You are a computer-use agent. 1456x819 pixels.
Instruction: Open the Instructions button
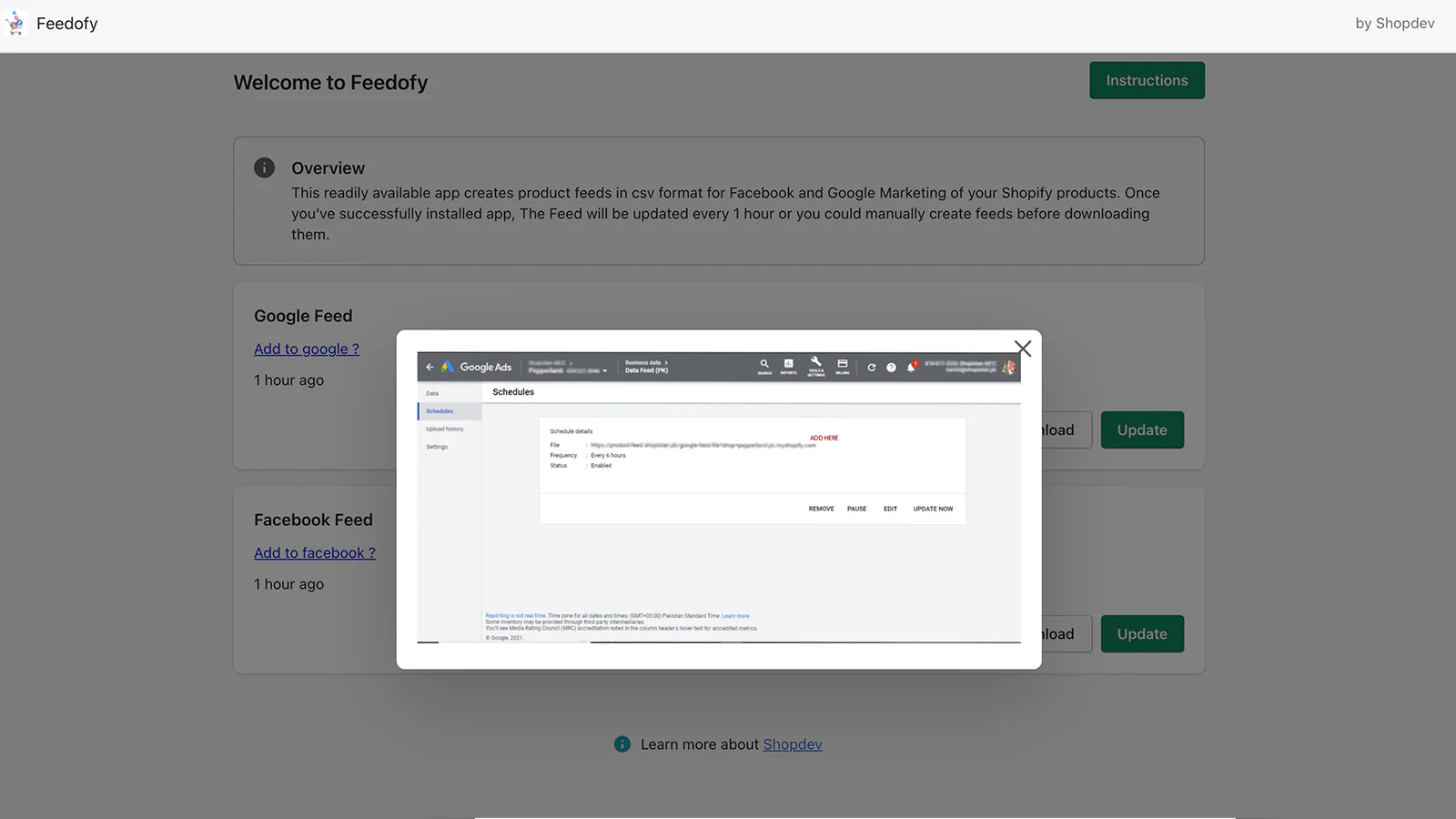[1147, 80]
